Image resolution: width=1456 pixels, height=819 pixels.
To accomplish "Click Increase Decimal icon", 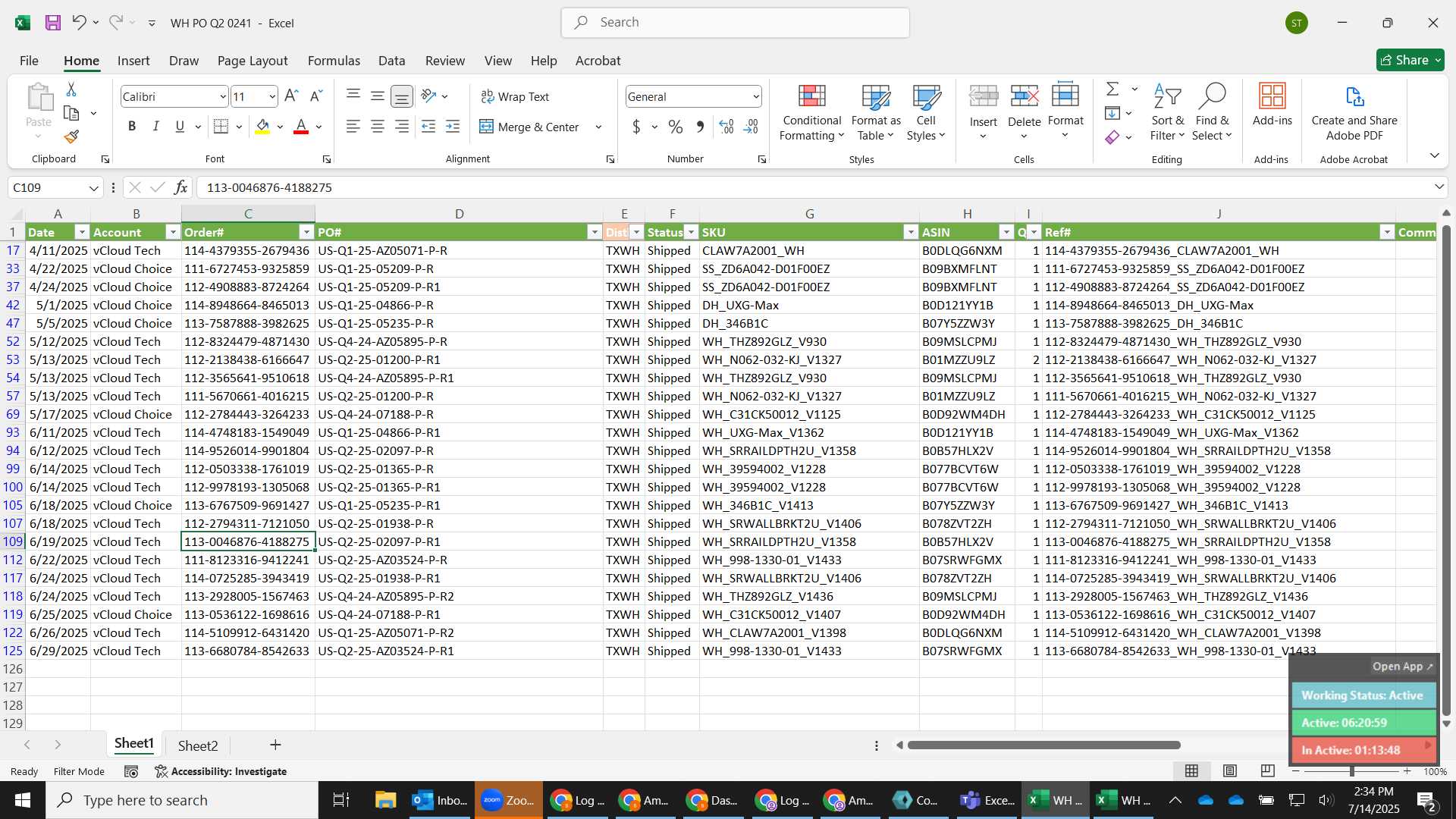I will point(726,127).
